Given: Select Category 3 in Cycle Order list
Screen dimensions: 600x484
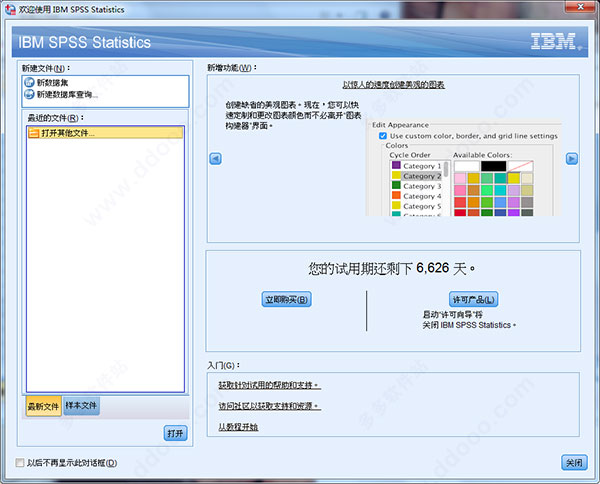Looking at the screenshot, I should coord(417,186).
